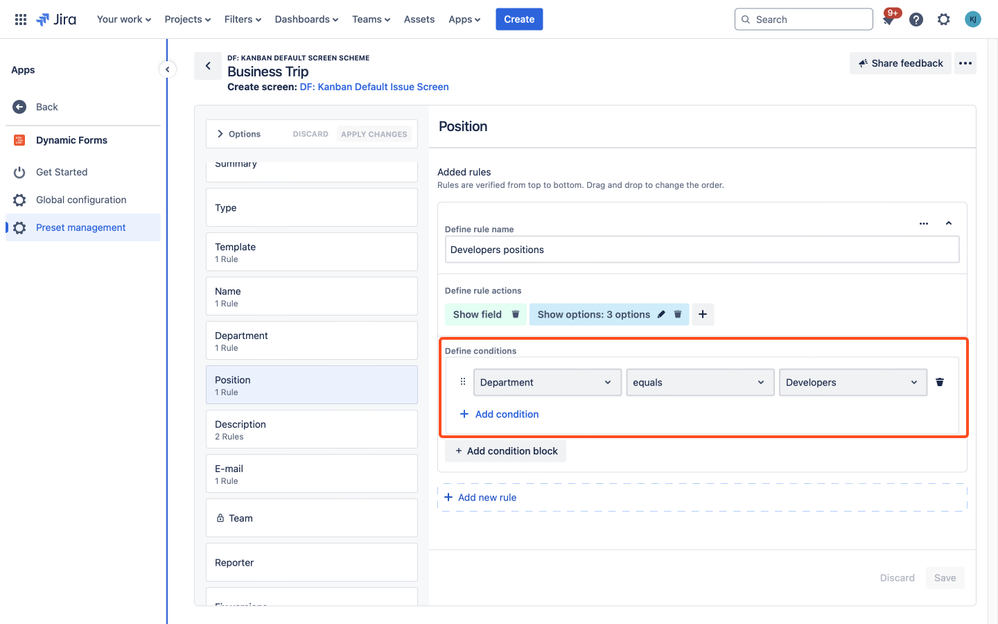The height and width of the screenshot is (624, 998).
Task: Select the Position field row
Action: [311, 385]
